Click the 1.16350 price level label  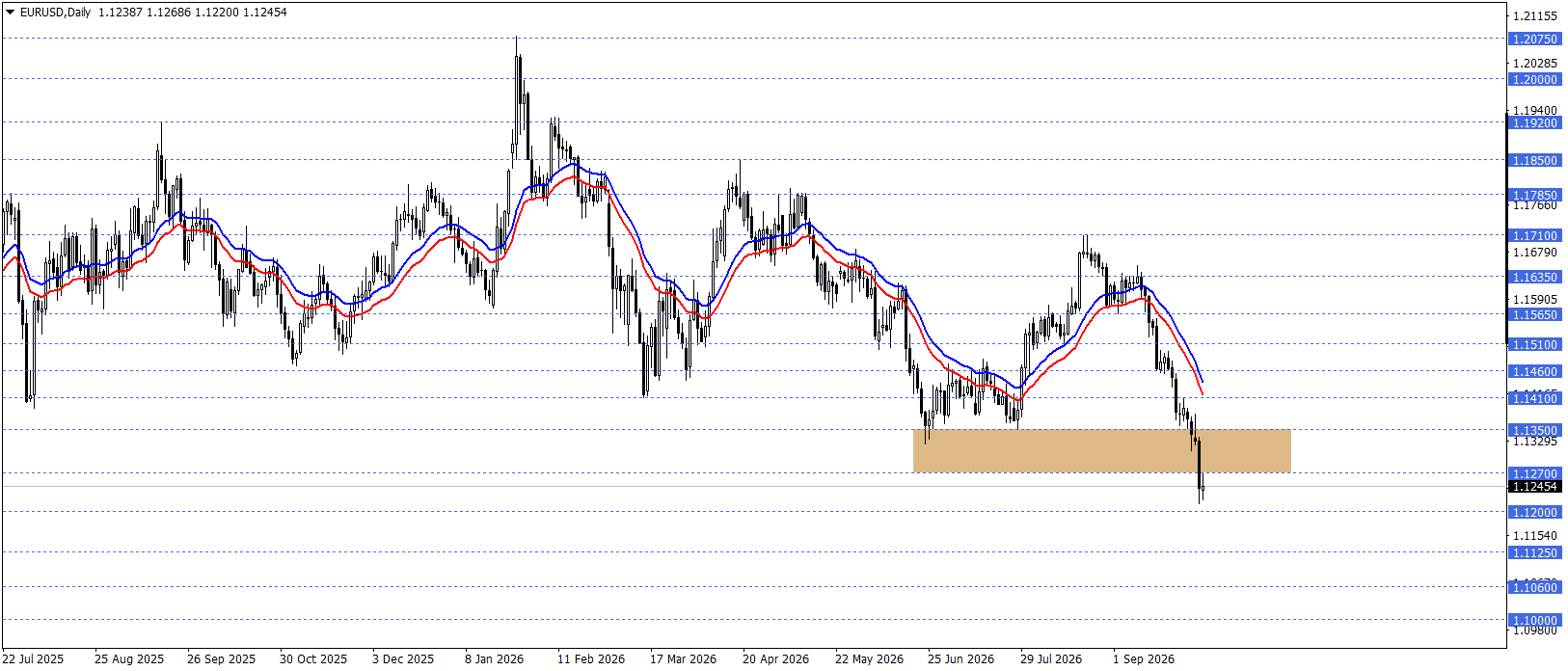click(1534, 278)
